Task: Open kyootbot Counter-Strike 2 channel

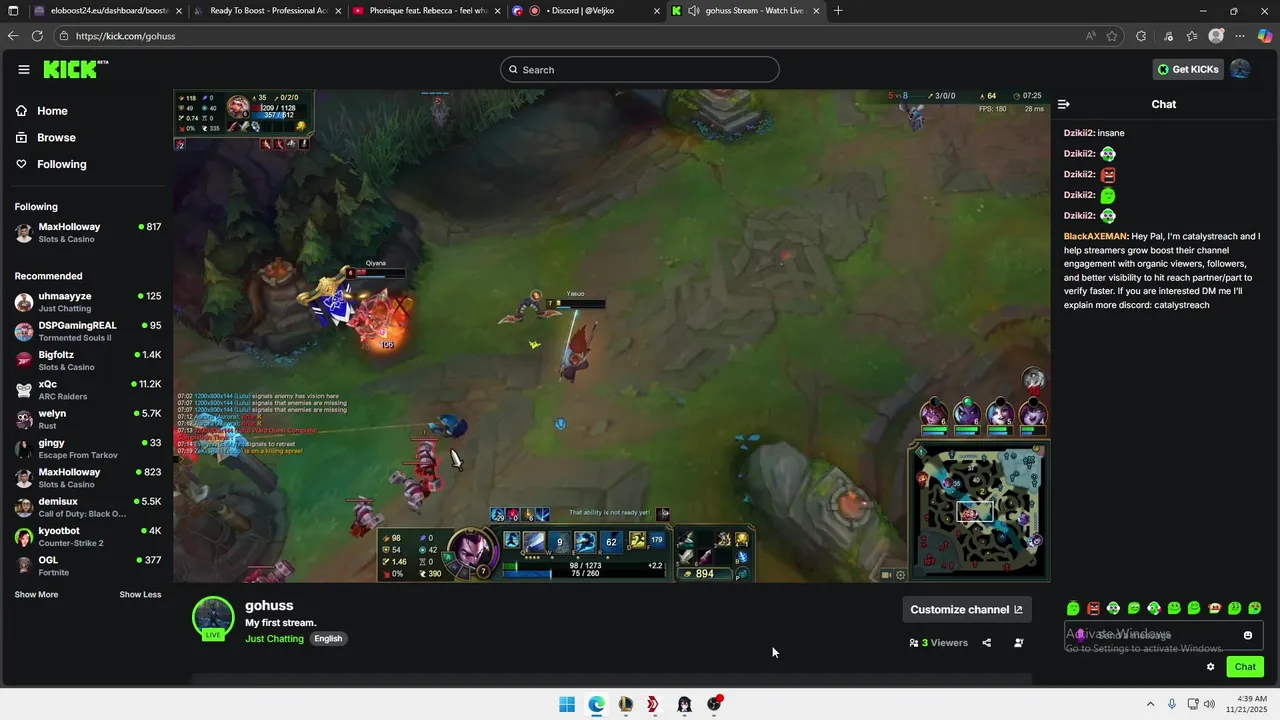Action: click(x=88, y=537)
